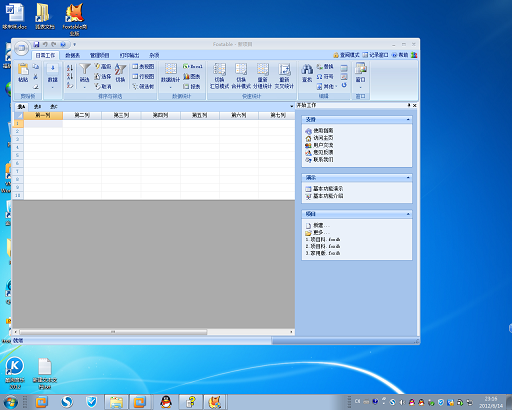Collapse the Support section in the start panel
Screen dimensions: 512x410
408,119
